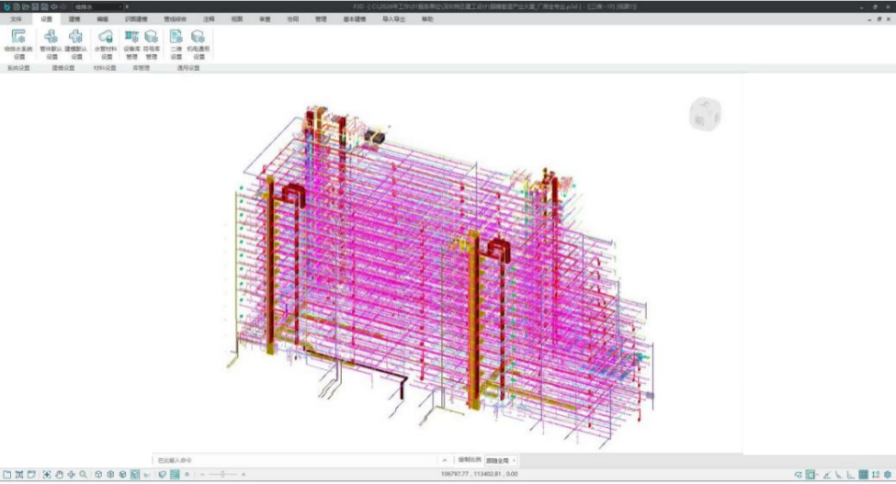Viewport: 896px width, 484px height.
Task: Toggle the highlighted display mode button in bottom toolbar
Action: (134, 474)
